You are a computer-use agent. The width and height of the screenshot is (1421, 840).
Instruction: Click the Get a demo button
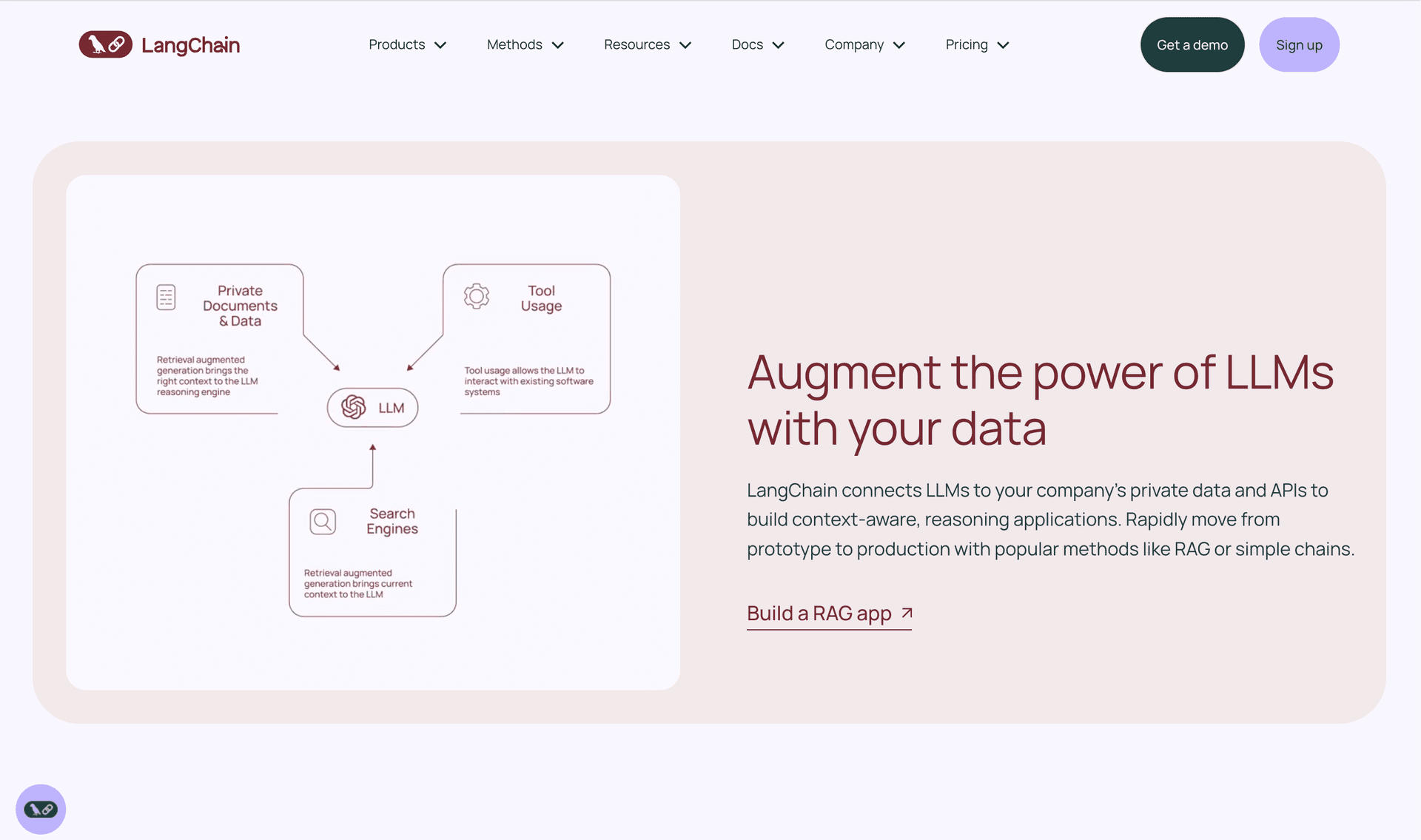[1193, 44]
